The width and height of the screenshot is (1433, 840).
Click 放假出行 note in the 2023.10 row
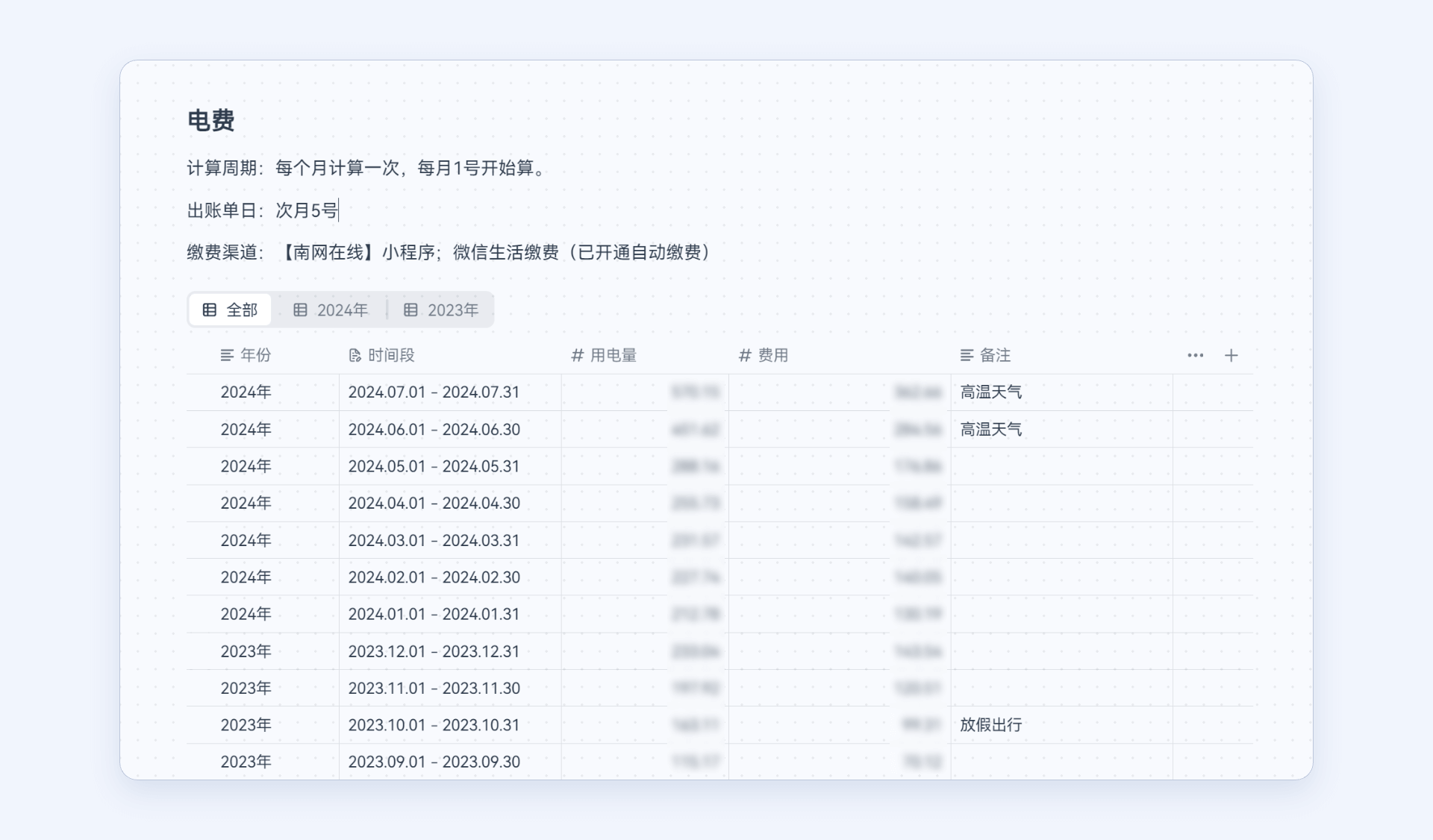990,725
